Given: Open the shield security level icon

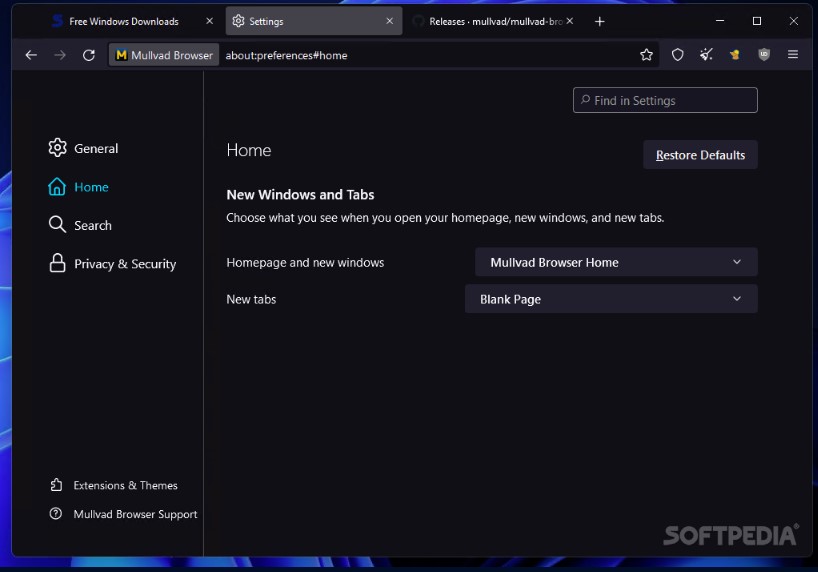Looking at the screenshot, I should coord(677,55).
